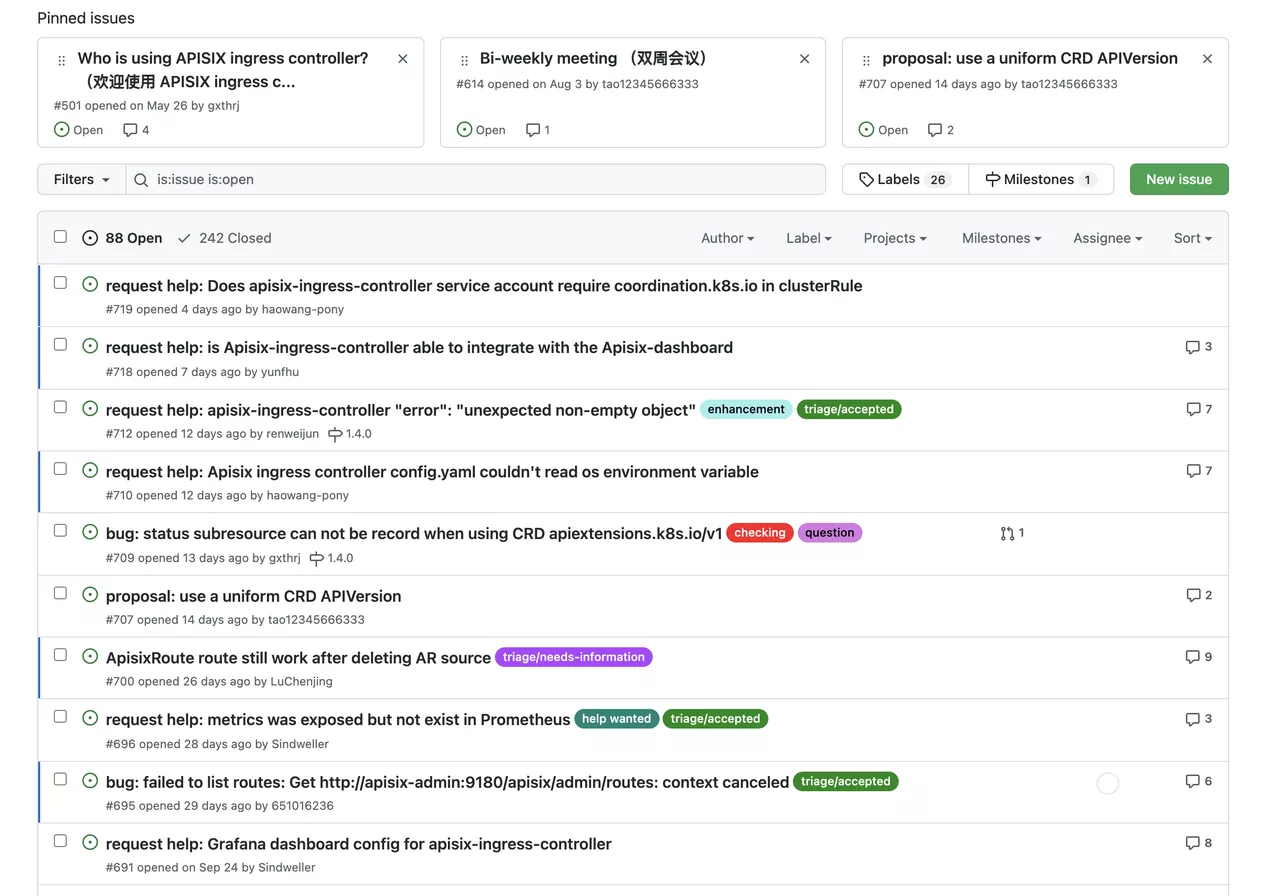Screen dimensions: 1280x896
Task: Focus the 'is:issue is:open' search field
Action: pos(476,180)
